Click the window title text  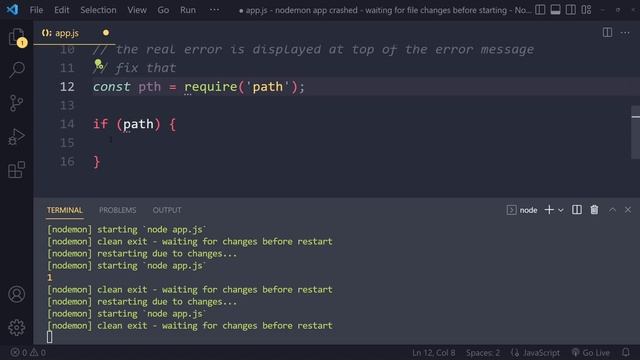coord(385,10)
